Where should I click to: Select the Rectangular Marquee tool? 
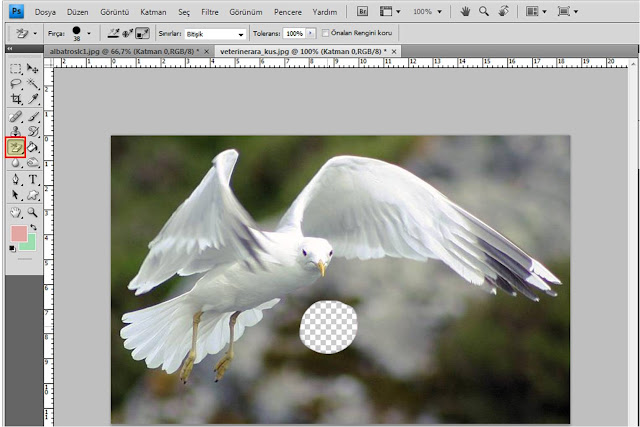16,69
